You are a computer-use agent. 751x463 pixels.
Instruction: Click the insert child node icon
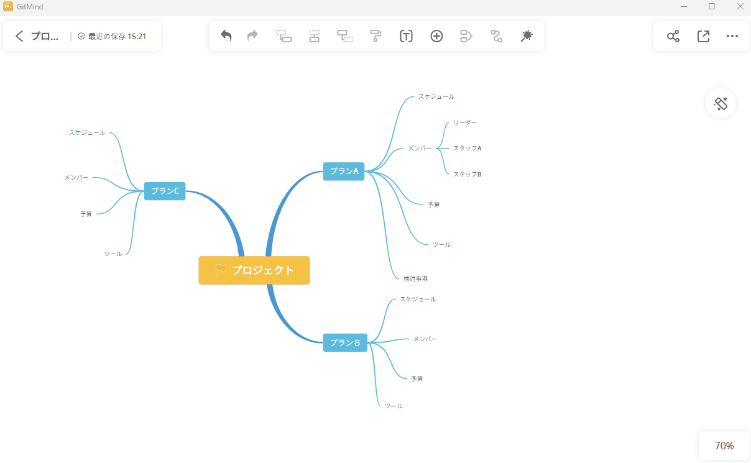pos(284,36)
